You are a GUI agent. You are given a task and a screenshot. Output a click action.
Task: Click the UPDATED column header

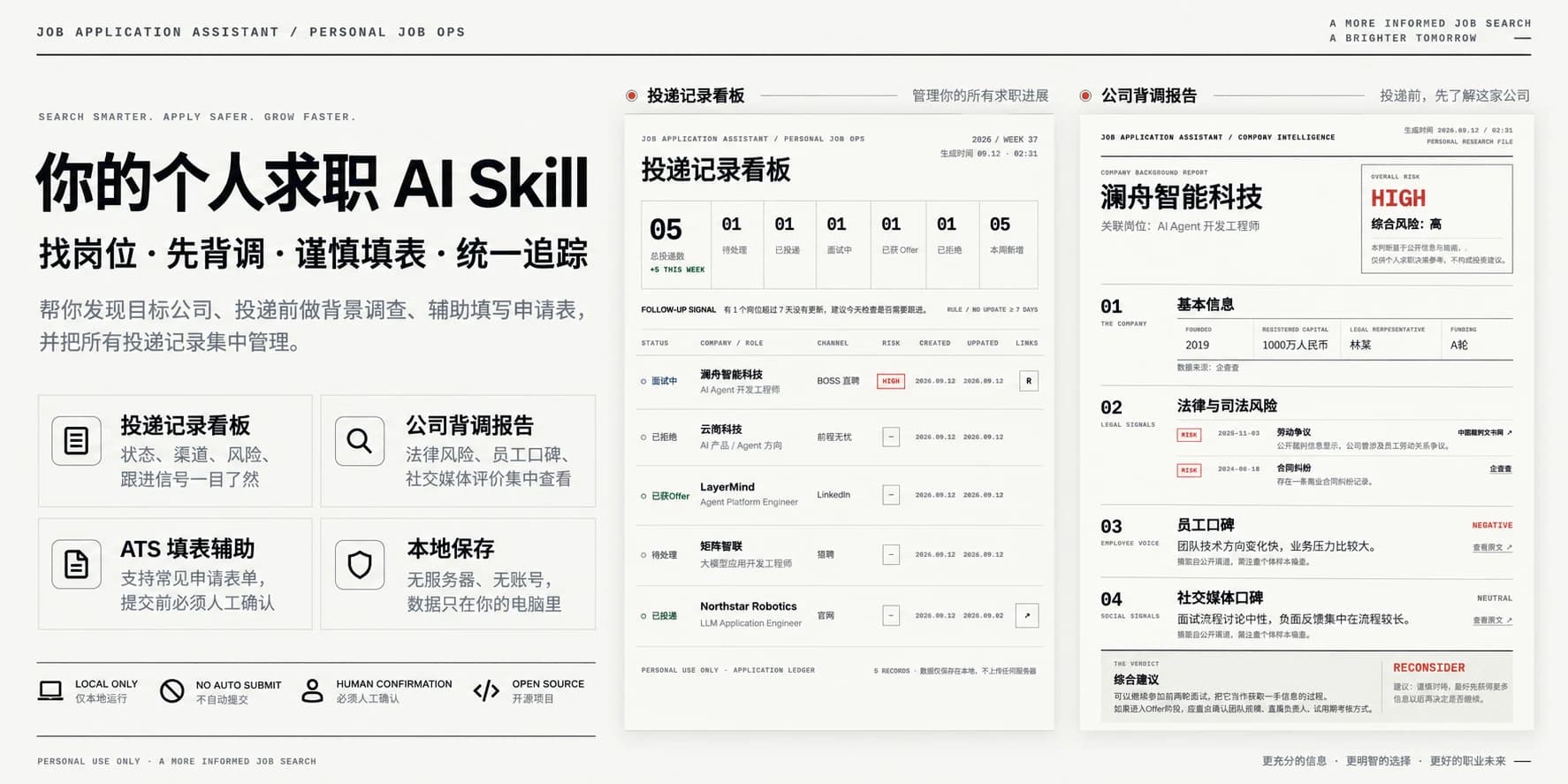click(982, 343)
